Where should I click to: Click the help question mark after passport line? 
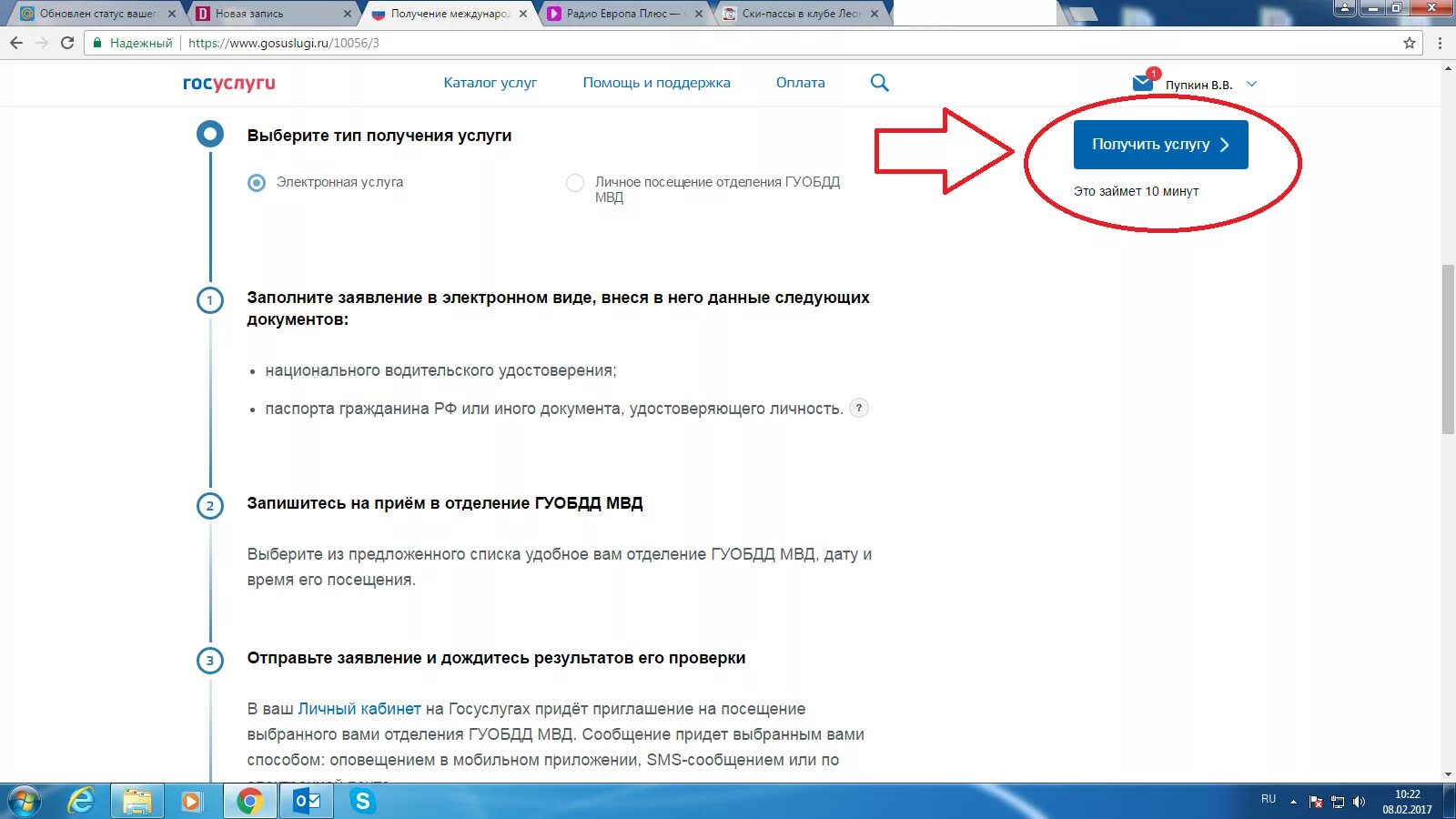coord(859,408)
